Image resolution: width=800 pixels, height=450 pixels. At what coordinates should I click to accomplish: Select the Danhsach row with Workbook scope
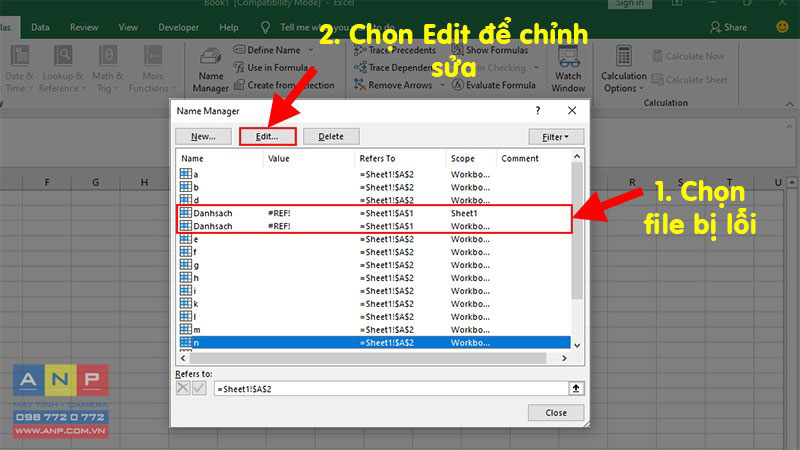click(x=374, y=226)
